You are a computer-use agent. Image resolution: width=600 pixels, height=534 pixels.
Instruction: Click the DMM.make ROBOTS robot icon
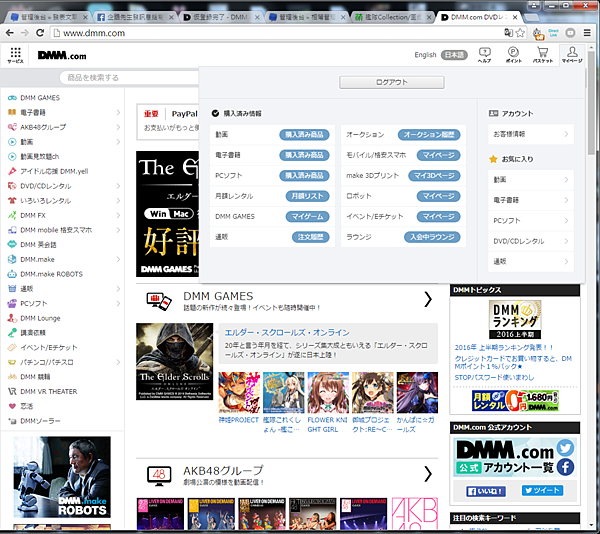(x=12, y=274)
